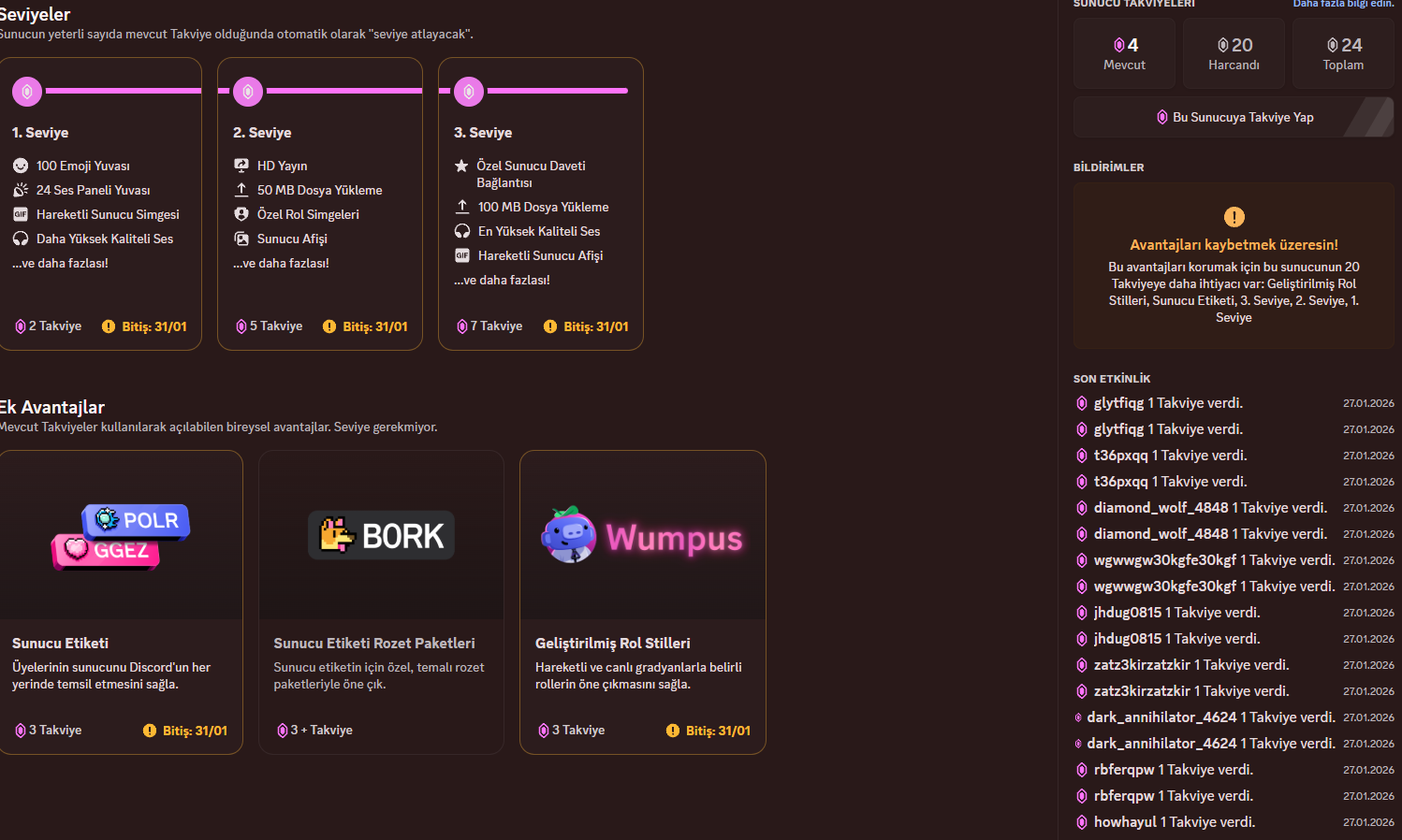Open the POLR GGEZ server tag preview image
The image size is (1402, 840).
121,535
